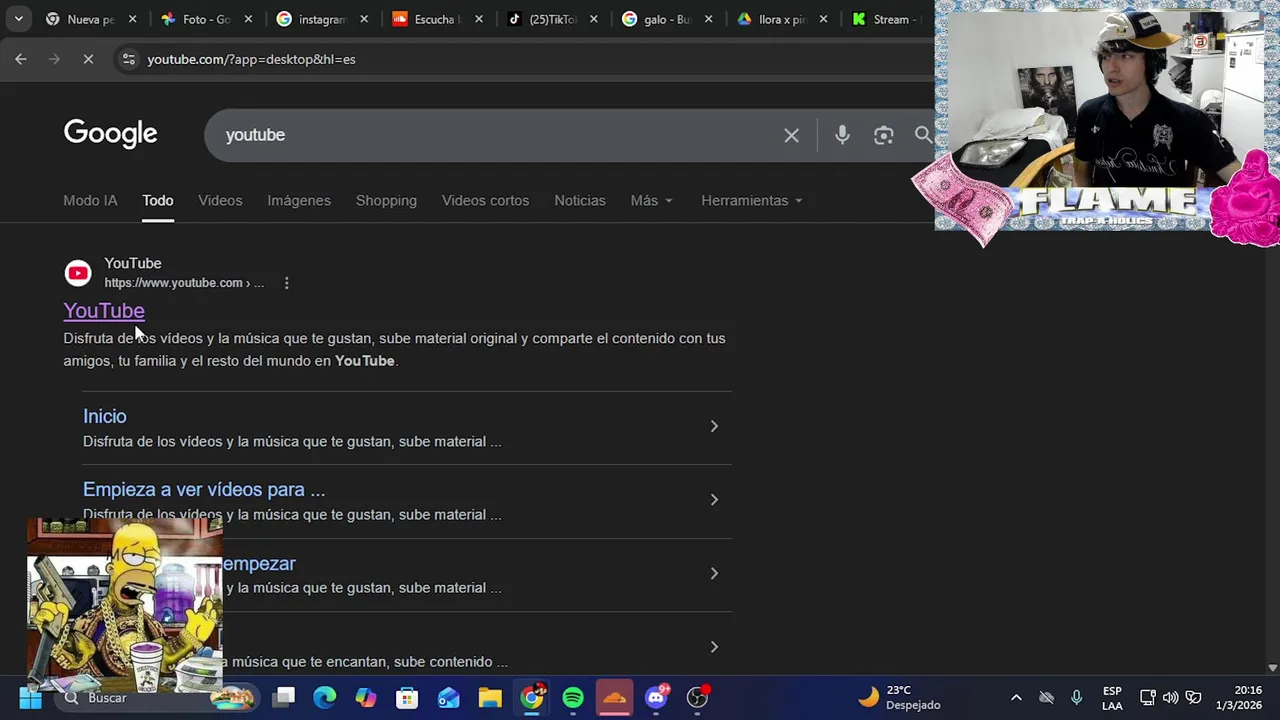Screen dimensions: 1280x720
Task: Show hidden system tray icons
Action: 1016,697
